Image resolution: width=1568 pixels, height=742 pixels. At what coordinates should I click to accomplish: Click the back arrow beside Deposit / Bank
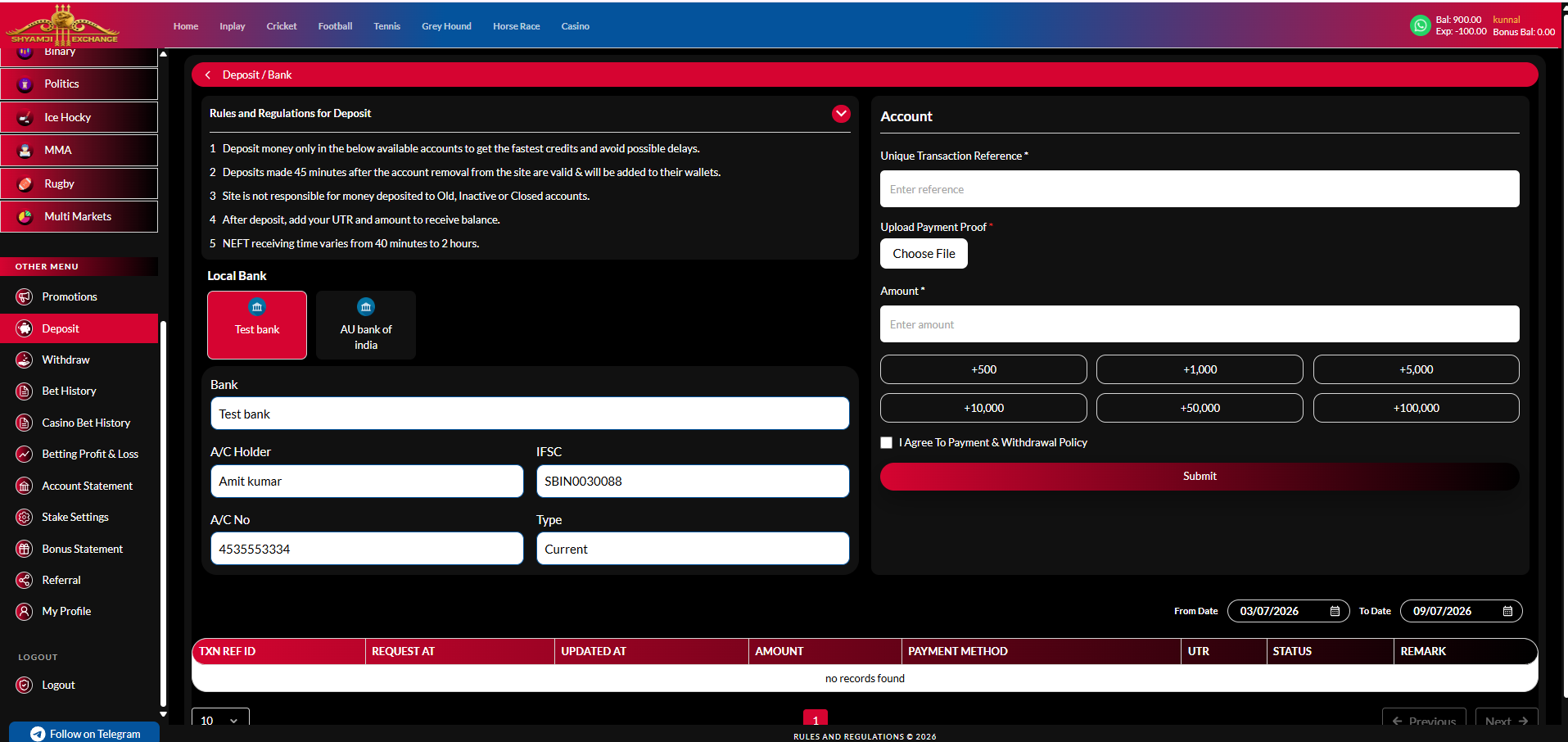pyautogui.click(x=208, y=75)
